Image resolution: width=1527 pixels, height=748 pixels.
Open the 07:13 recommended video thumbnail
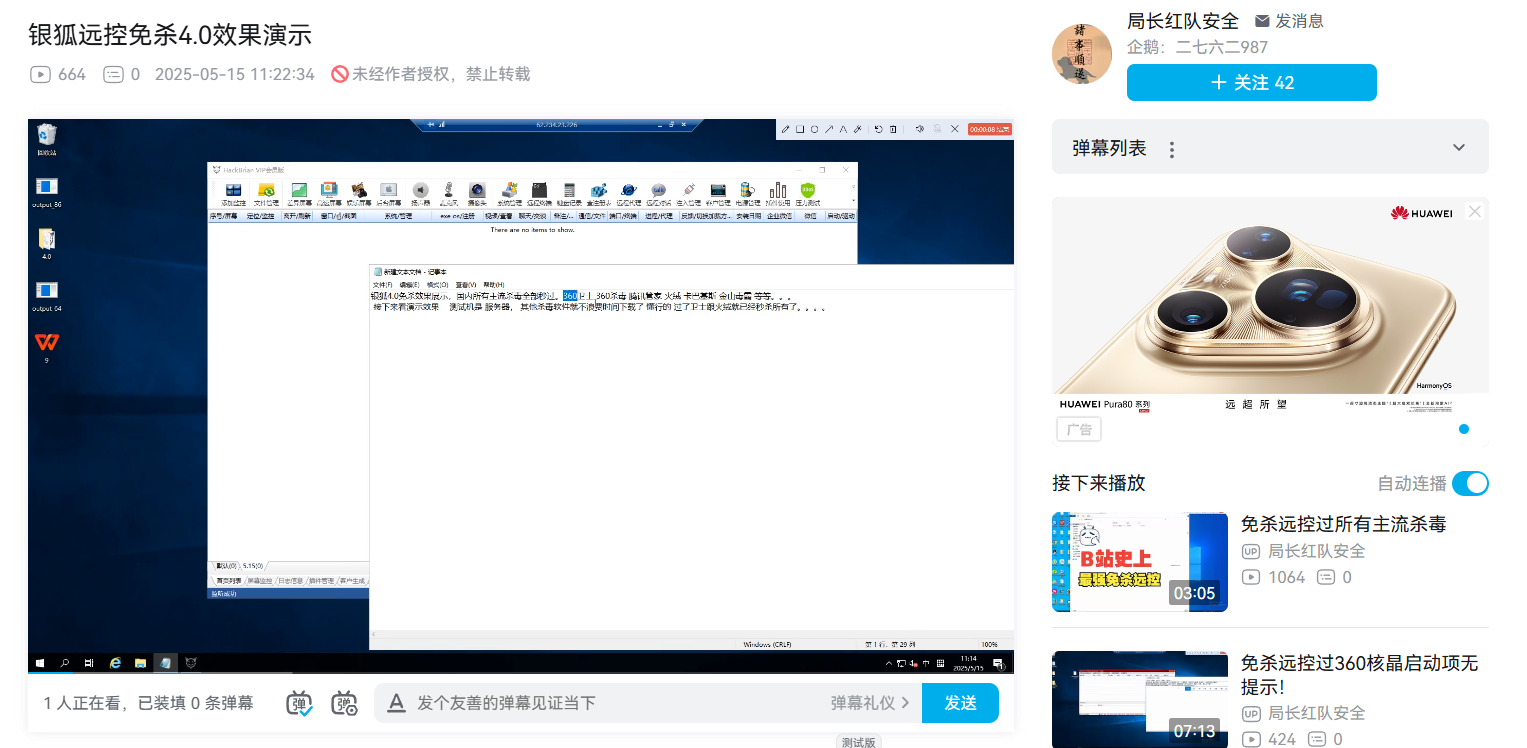1139,700
